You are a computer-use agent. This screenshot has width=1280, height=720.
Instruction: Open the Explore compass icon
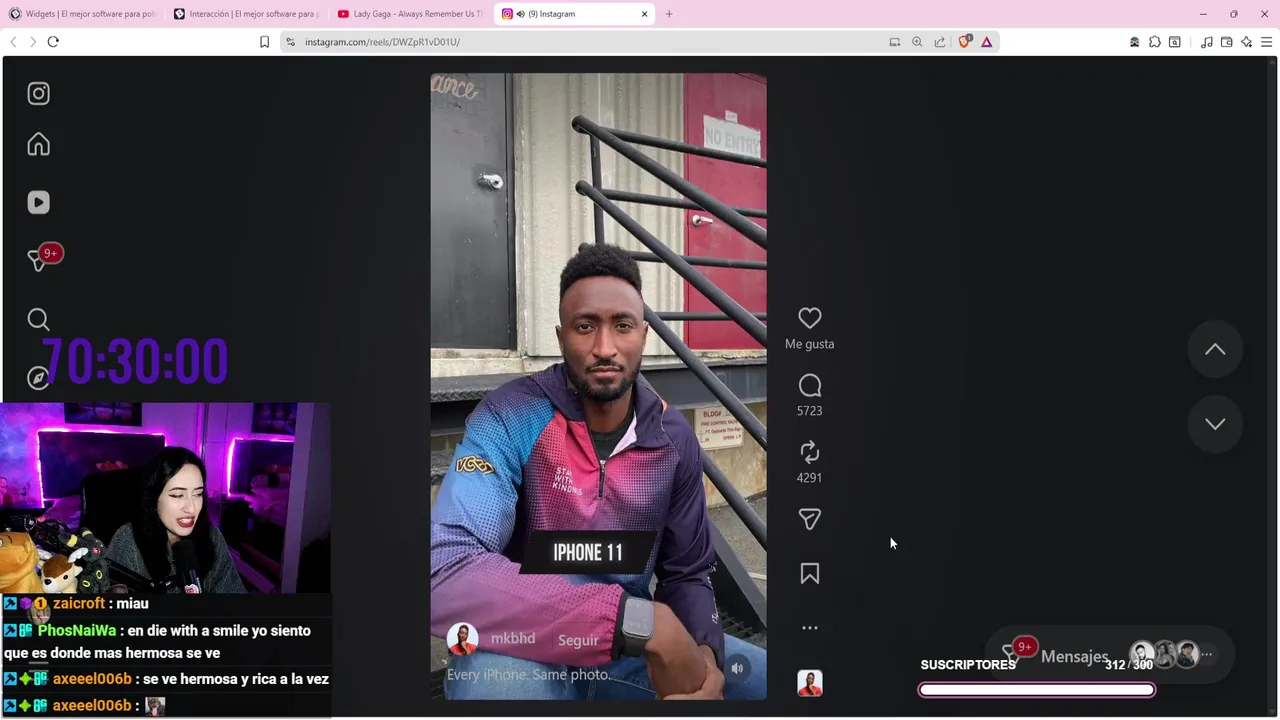coord(38,377)
